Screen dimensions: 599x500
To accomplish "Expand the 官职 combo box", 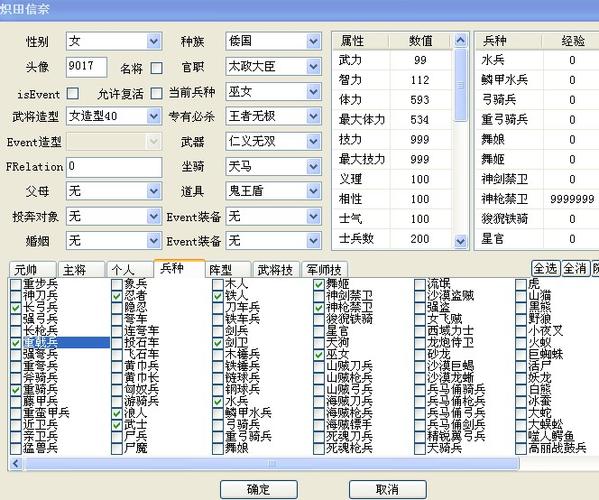I will [313, 67].
